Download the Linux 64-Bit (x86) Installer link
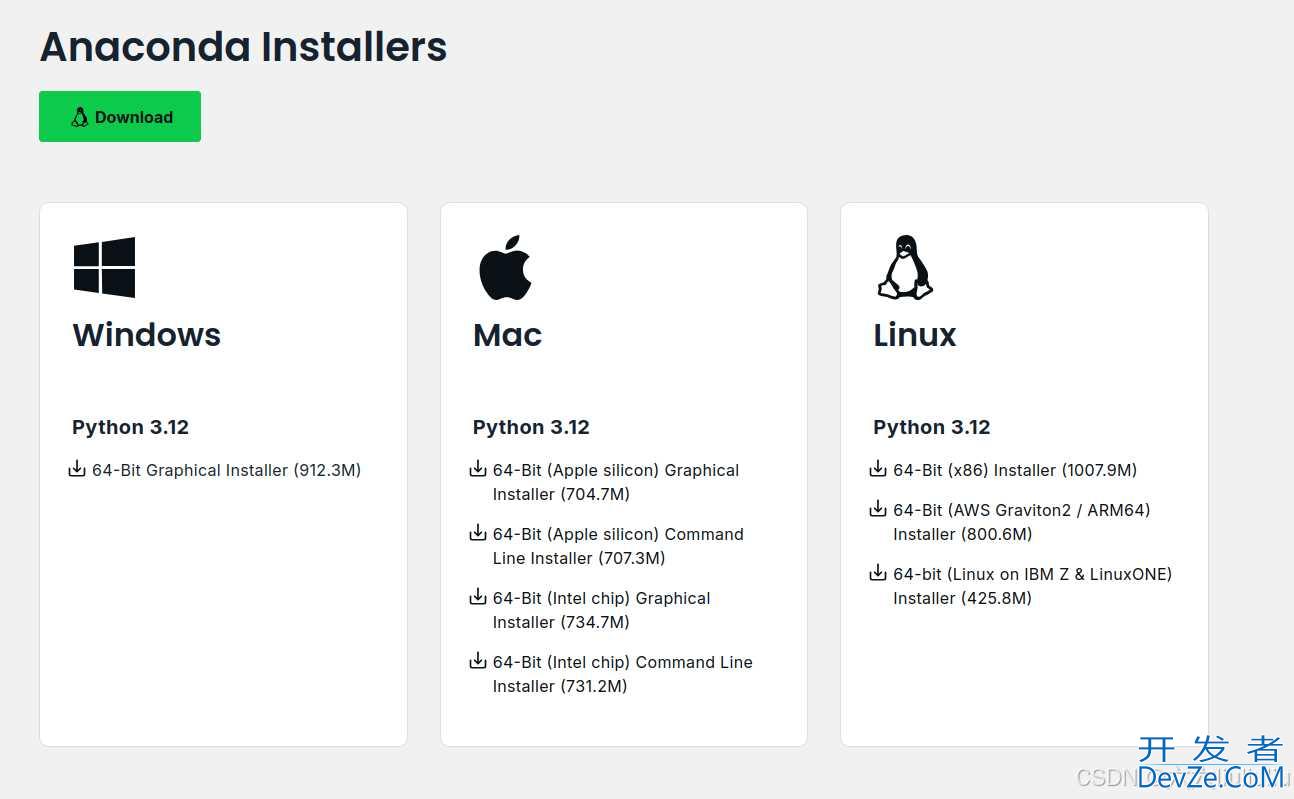The height and width of the screenshot is (799, 1294). [1014, 470]
